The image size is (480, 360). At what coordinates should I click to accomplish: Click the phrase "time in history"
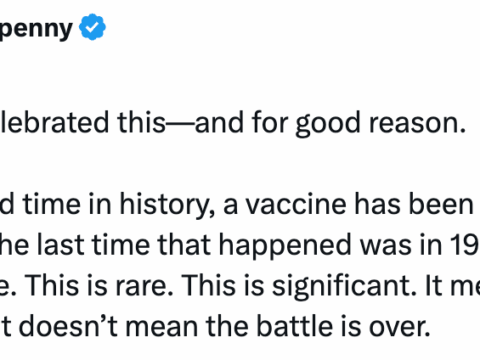119,205
